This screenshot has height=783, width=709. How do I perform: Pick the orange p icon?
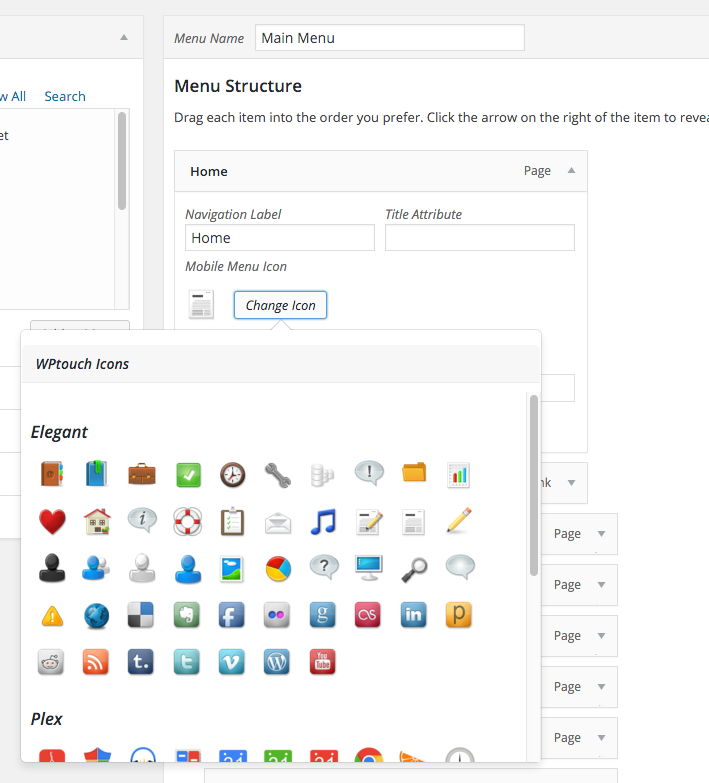point(458,615)
